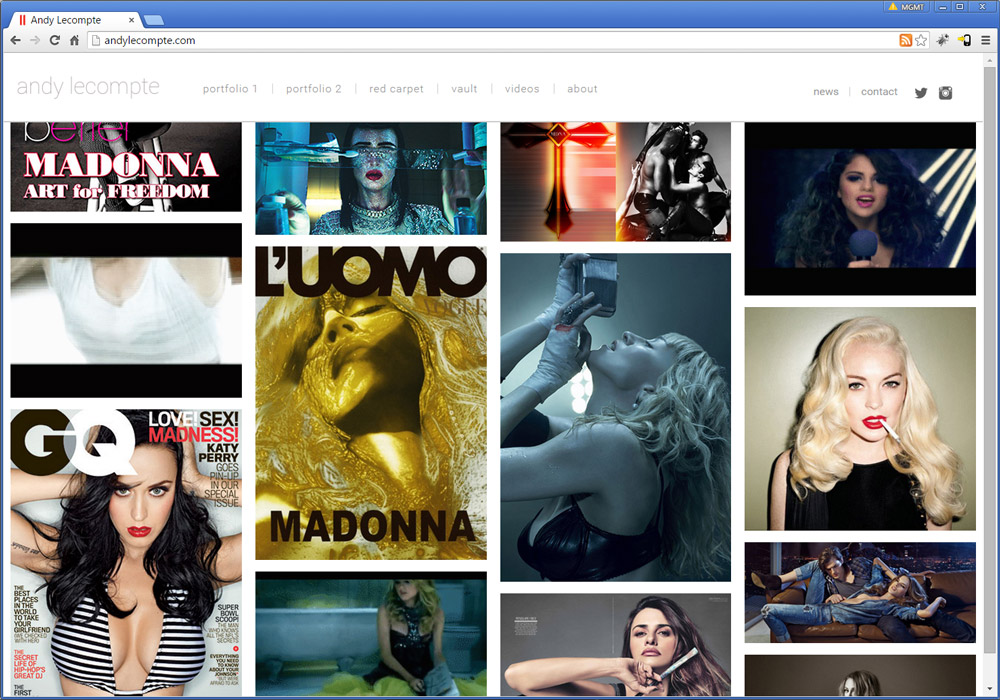Visit Andy Lecompte's Twitter profile
This screenshot has height=700, width=1000.
click(x=920, y=92)
